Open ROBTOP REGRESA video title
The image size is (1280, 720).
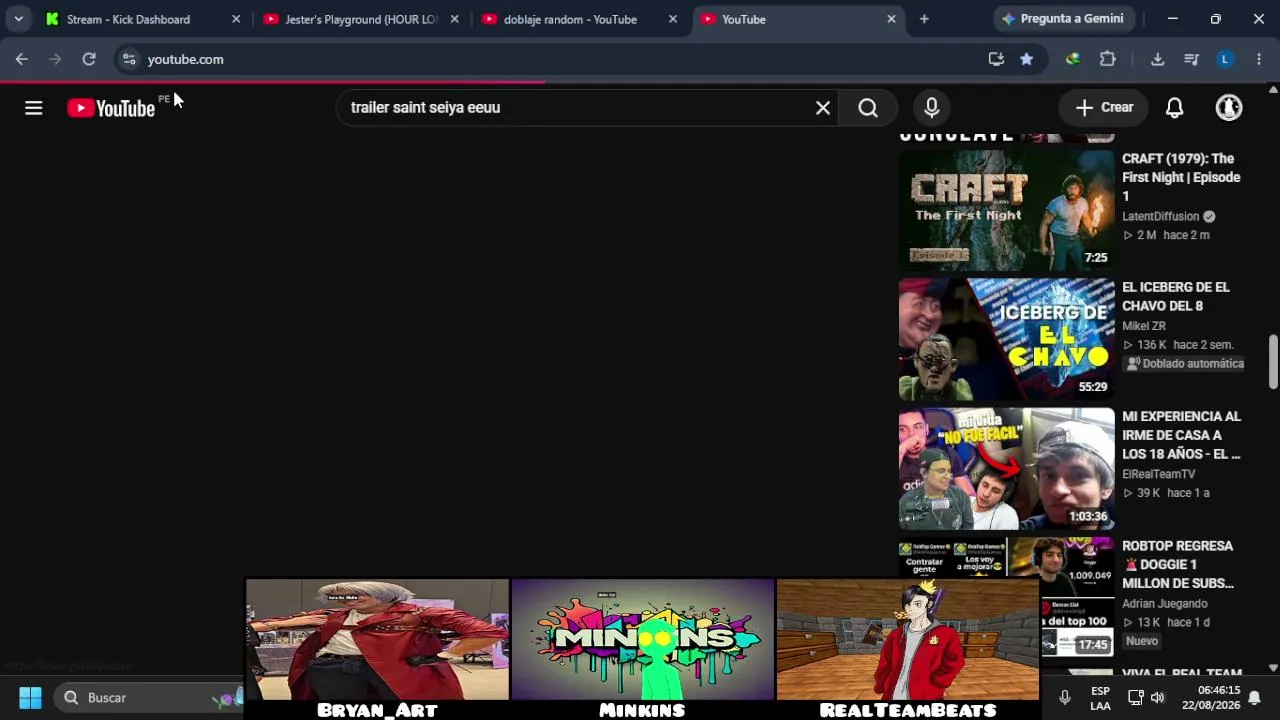pyautogui.click(x=1178, y=564)
